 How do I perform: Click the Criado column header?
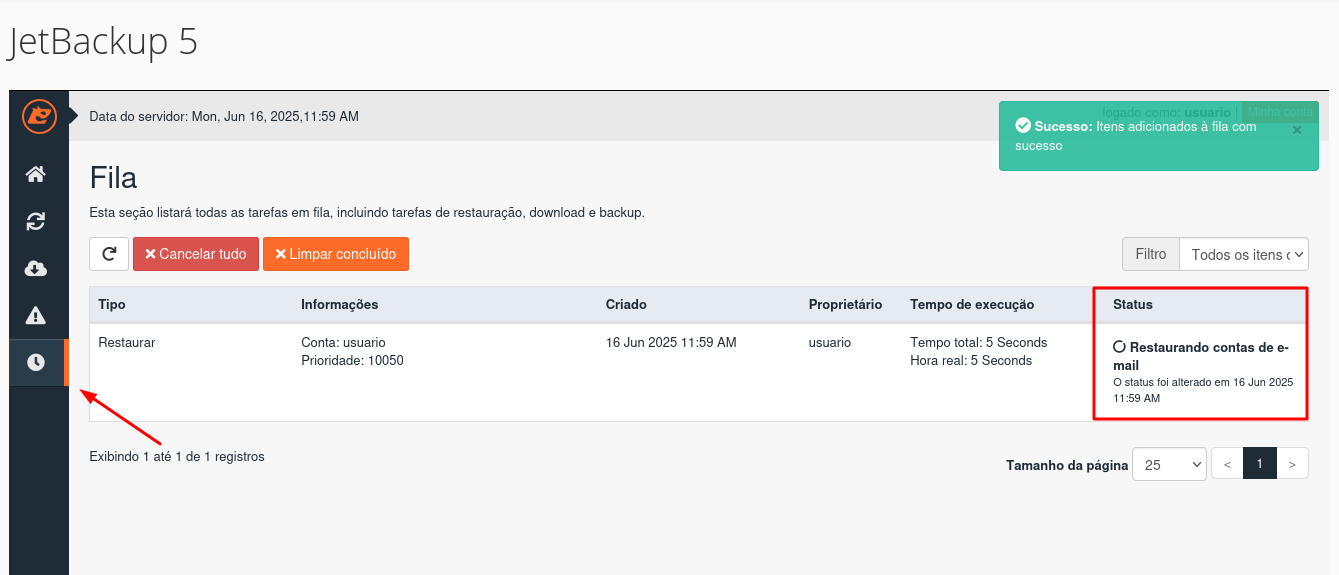click(x=626, y=304)
